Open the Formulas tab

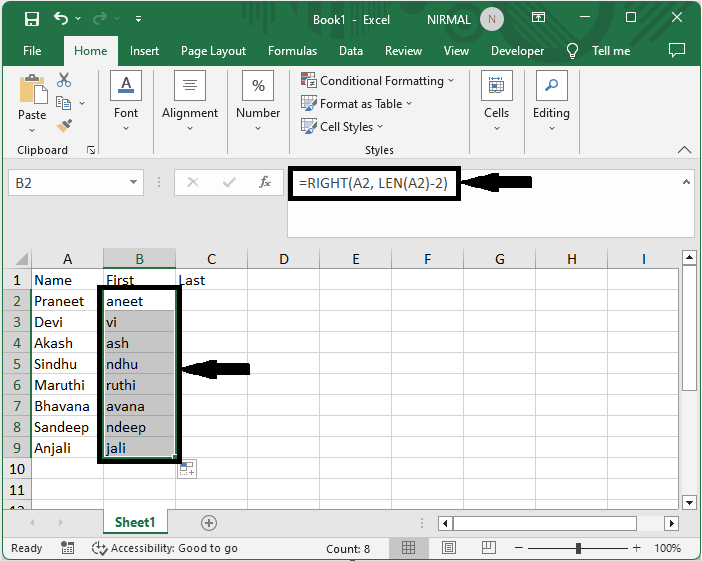[x=292, y=51]
